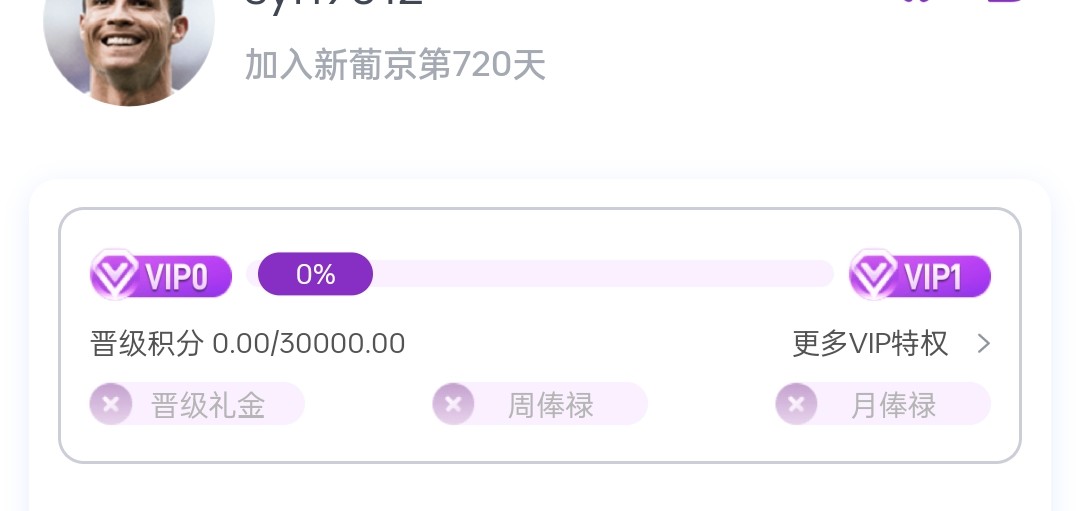Click the VIP1 diamond emblem icon
Screen dimensions: 1080x511
pyautogui.click(x=874, y=275)
